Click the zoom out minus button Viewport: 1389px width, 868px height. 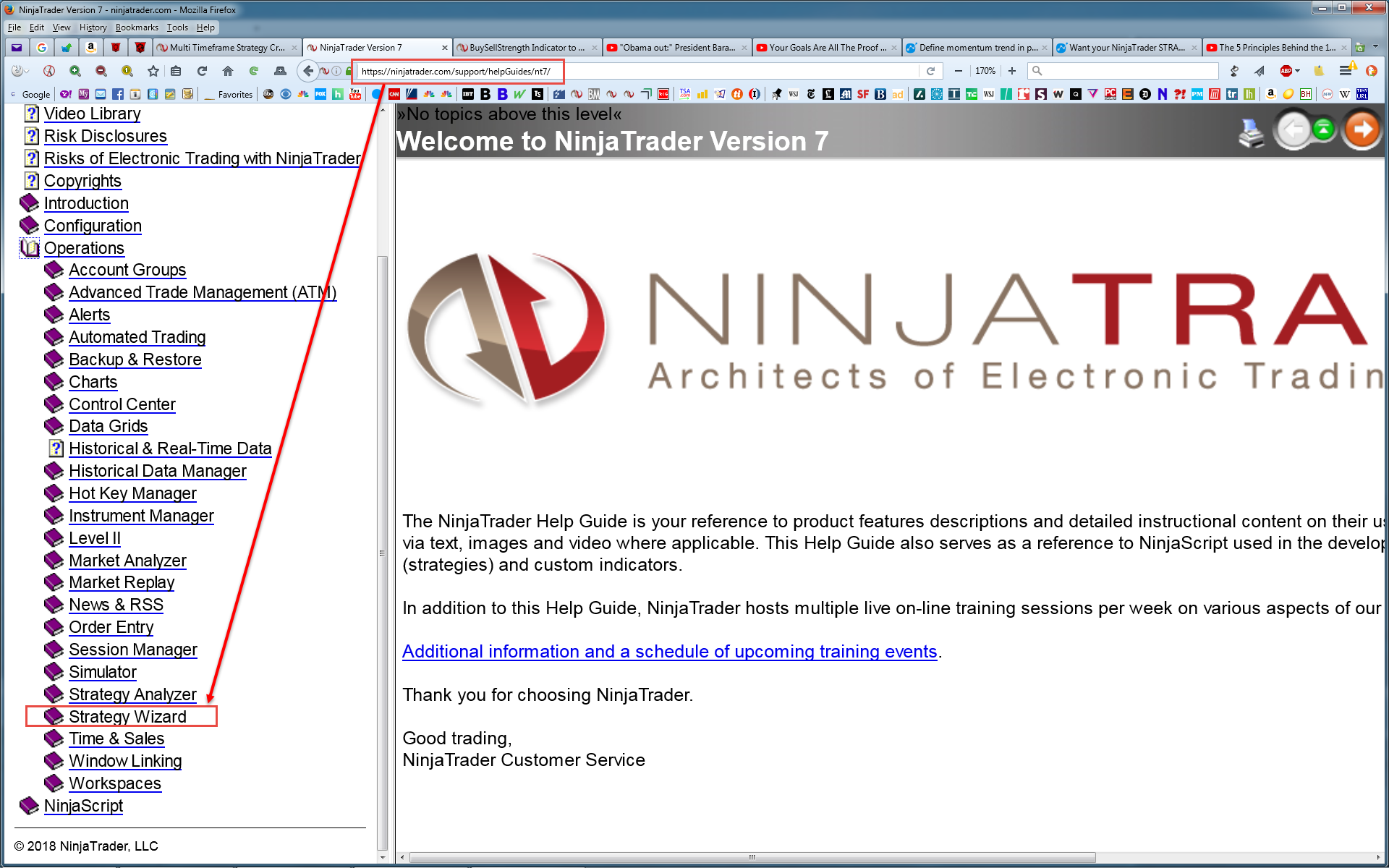959,71
